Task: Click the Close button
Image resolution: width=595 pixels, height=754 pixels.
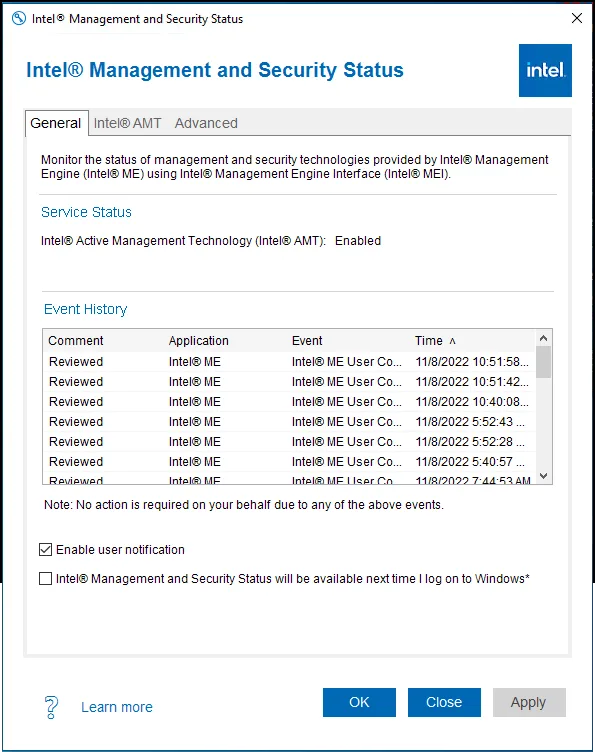Action: (444, 702)
